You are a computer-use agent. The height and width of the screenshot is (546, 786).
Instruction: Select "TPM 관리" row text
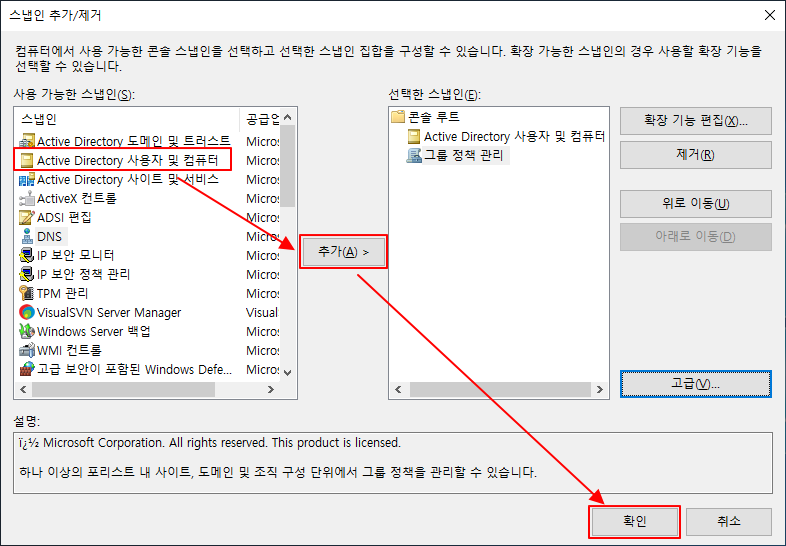point(63,293)
